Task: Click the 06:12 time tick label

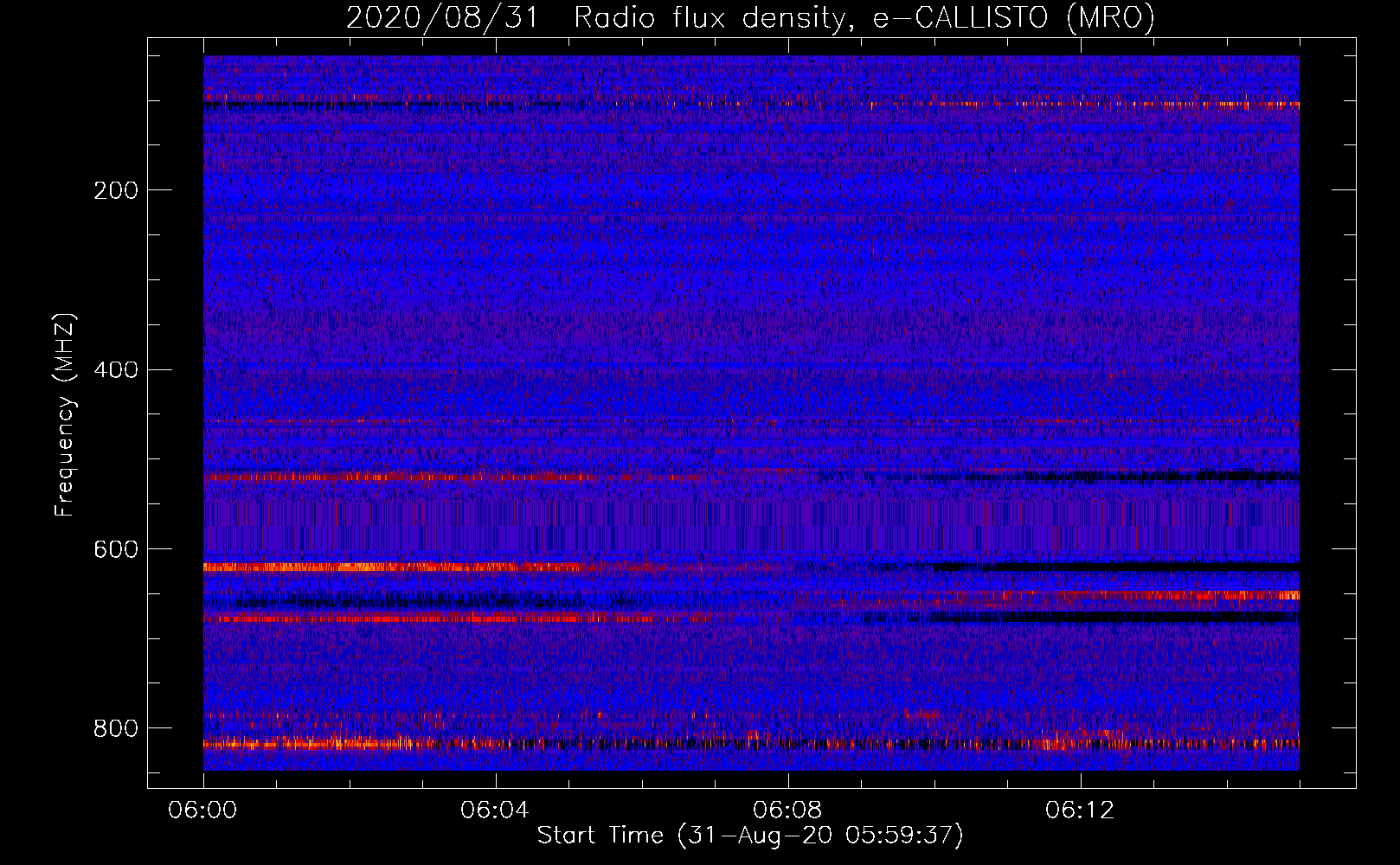Action: [1080, 811]
